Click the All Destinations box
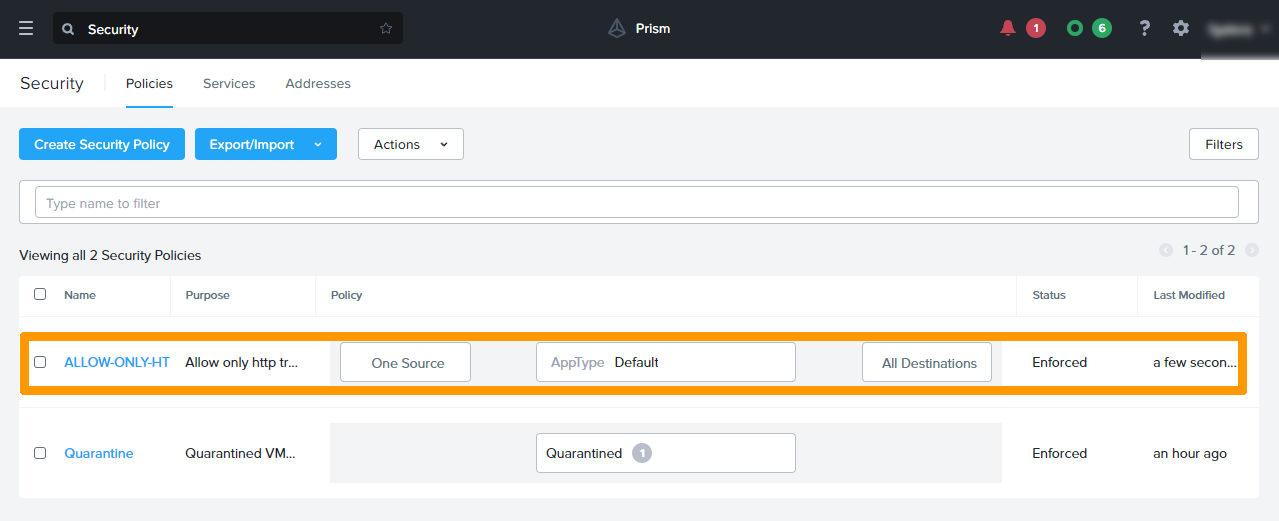1279x521 pixels. point(927,362)
